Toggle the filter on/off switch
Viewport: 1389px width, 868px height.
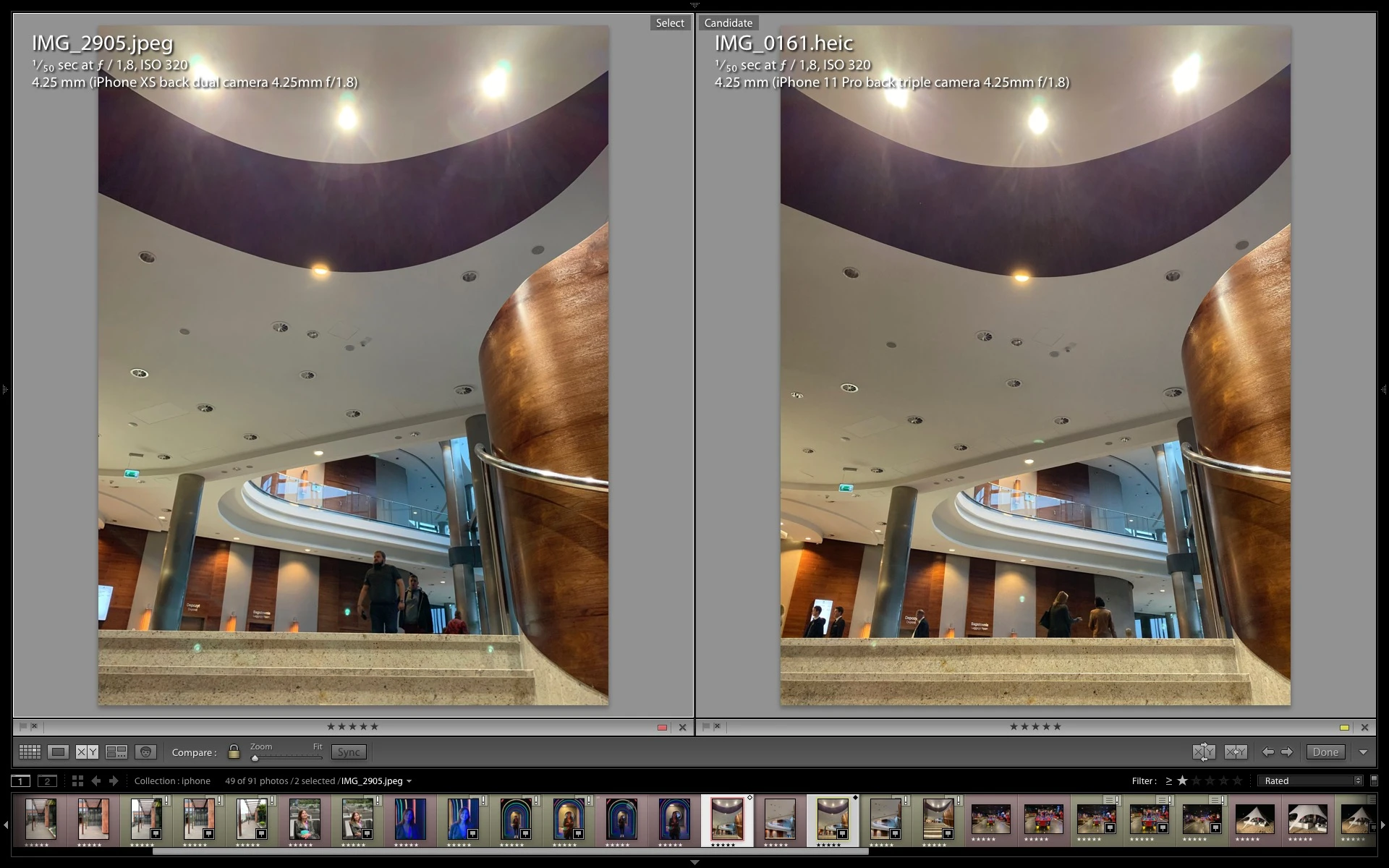[1374, 780]
